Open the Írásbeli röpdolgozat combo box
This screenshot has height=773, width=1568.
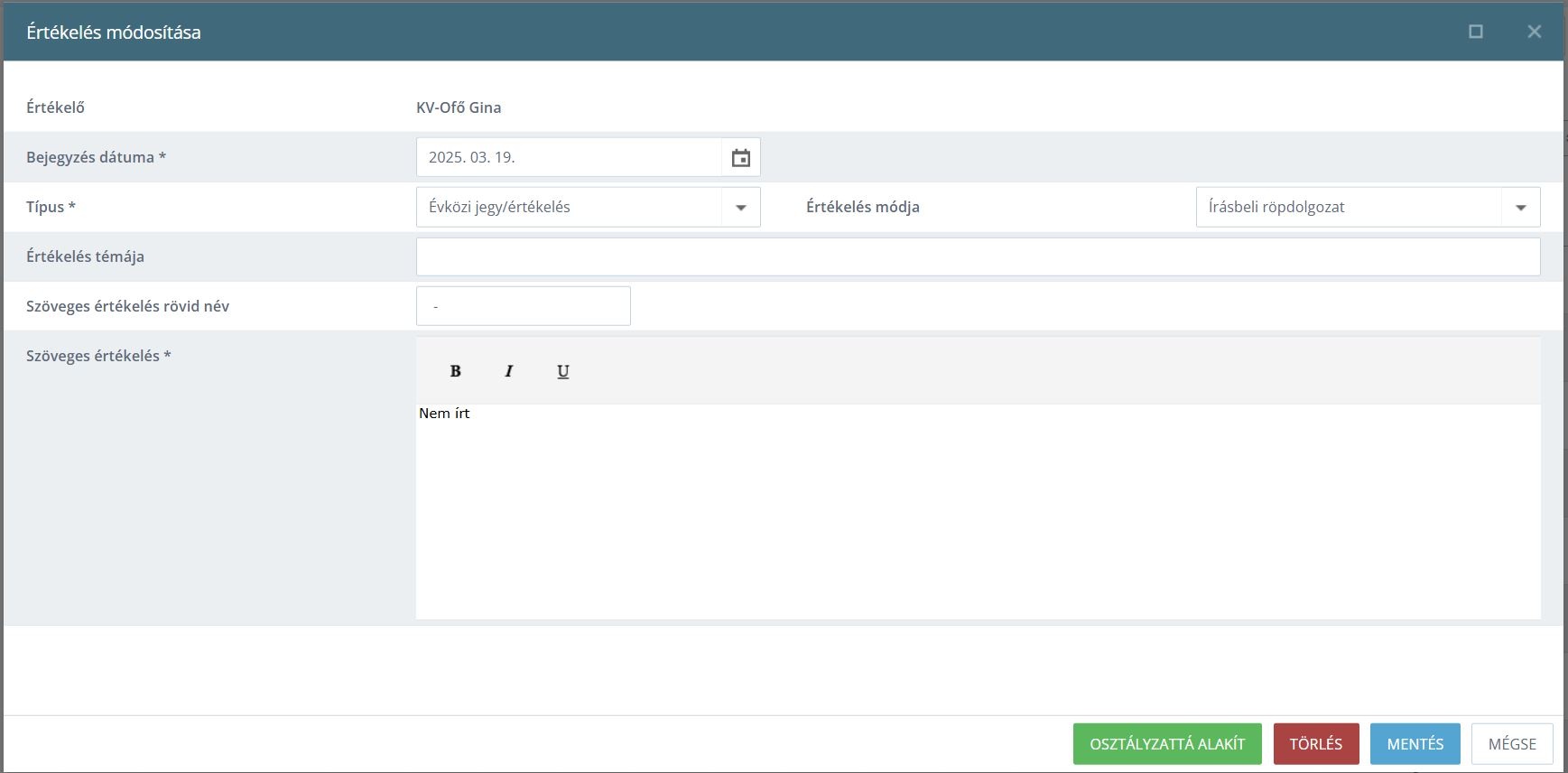(x=1369, y=207)
